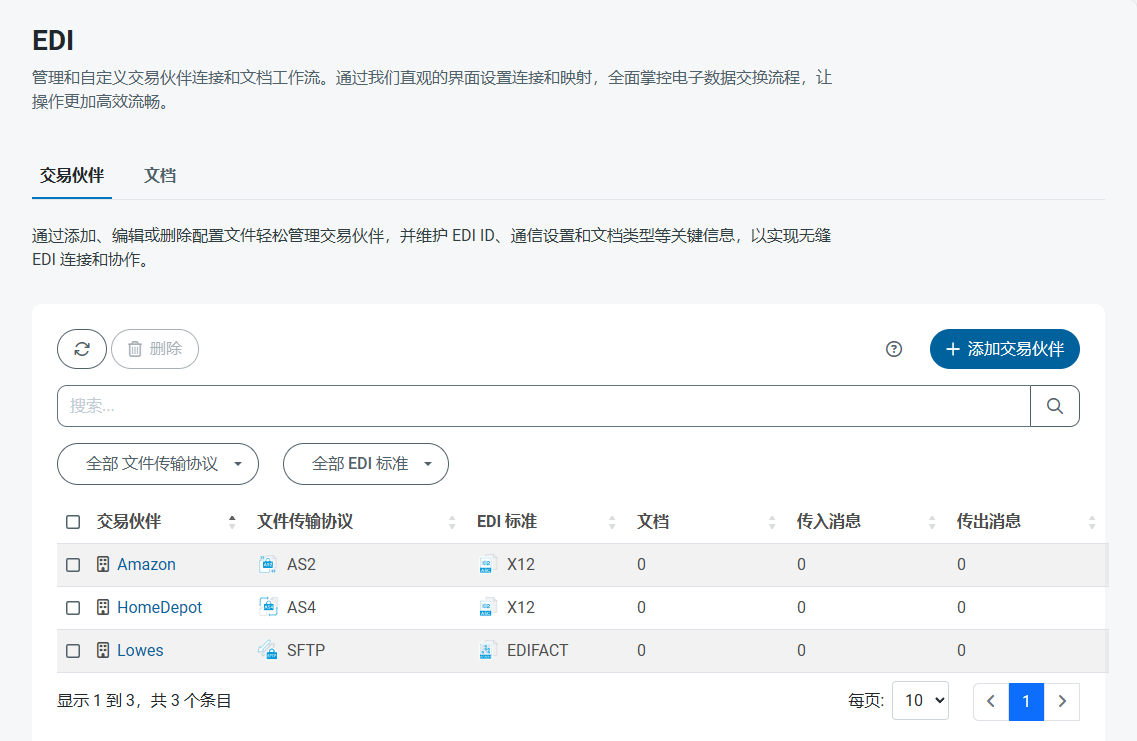1137x741 pixels.
Task: Click 显示 1 到 3 entries summary text
Action: (x=144, y=700)
